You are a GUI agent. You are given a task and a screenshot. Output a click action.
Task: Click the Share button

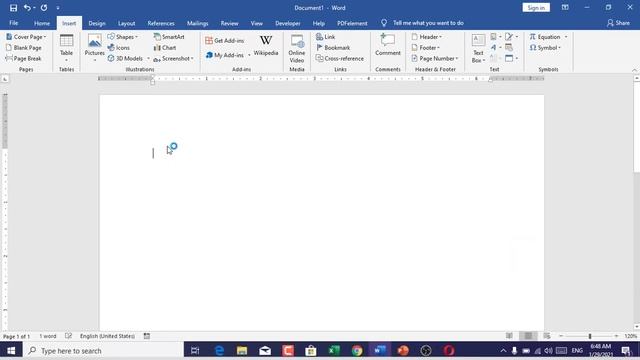618,23
